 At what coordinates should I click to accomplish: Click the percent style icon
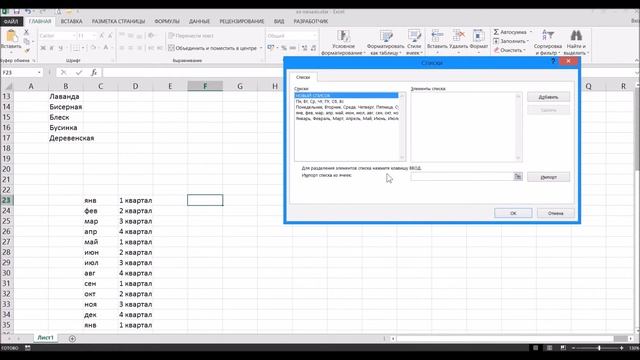point(284,48)
